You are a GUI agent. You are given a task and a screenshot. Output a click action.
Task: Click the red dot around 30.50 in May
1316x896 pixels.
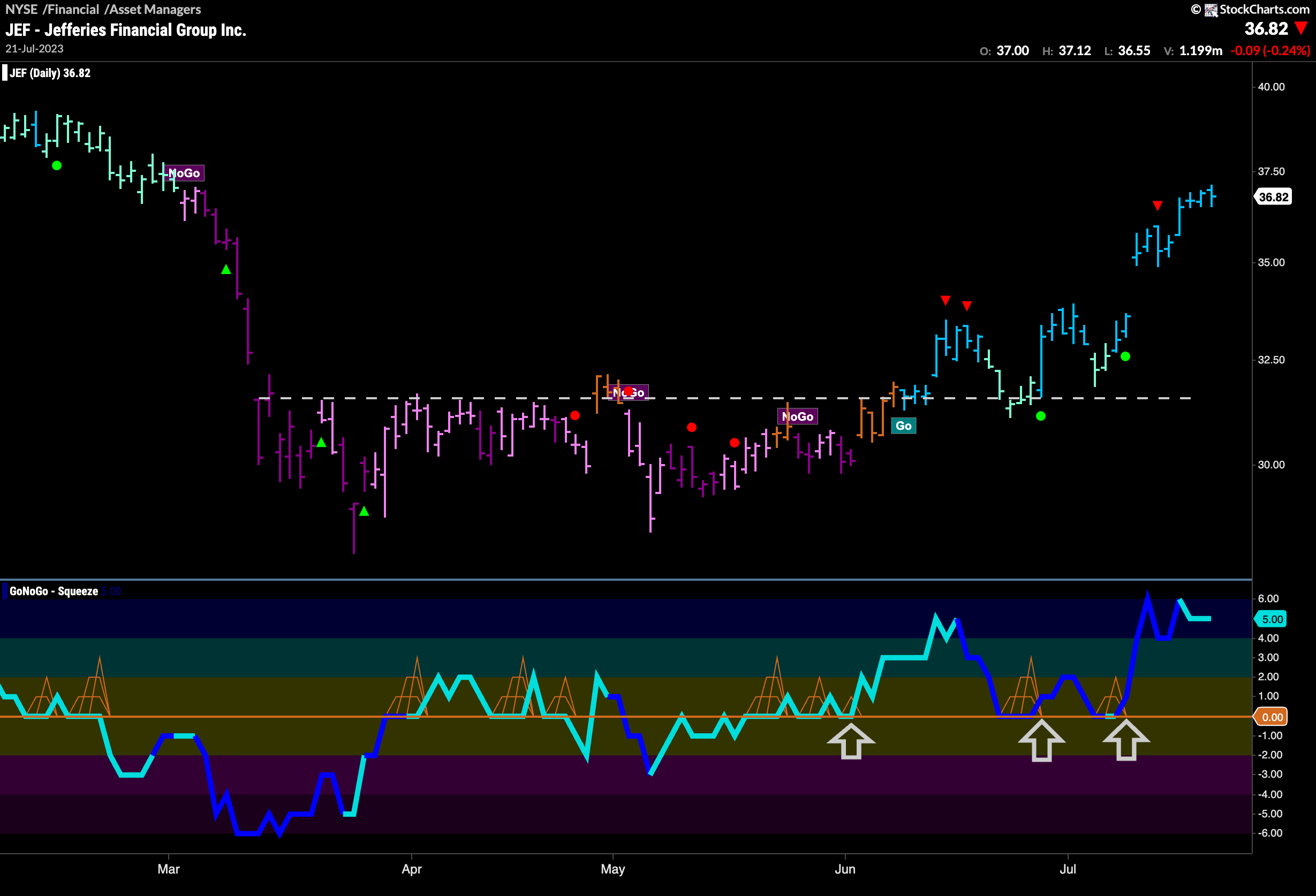click(735, 443)
